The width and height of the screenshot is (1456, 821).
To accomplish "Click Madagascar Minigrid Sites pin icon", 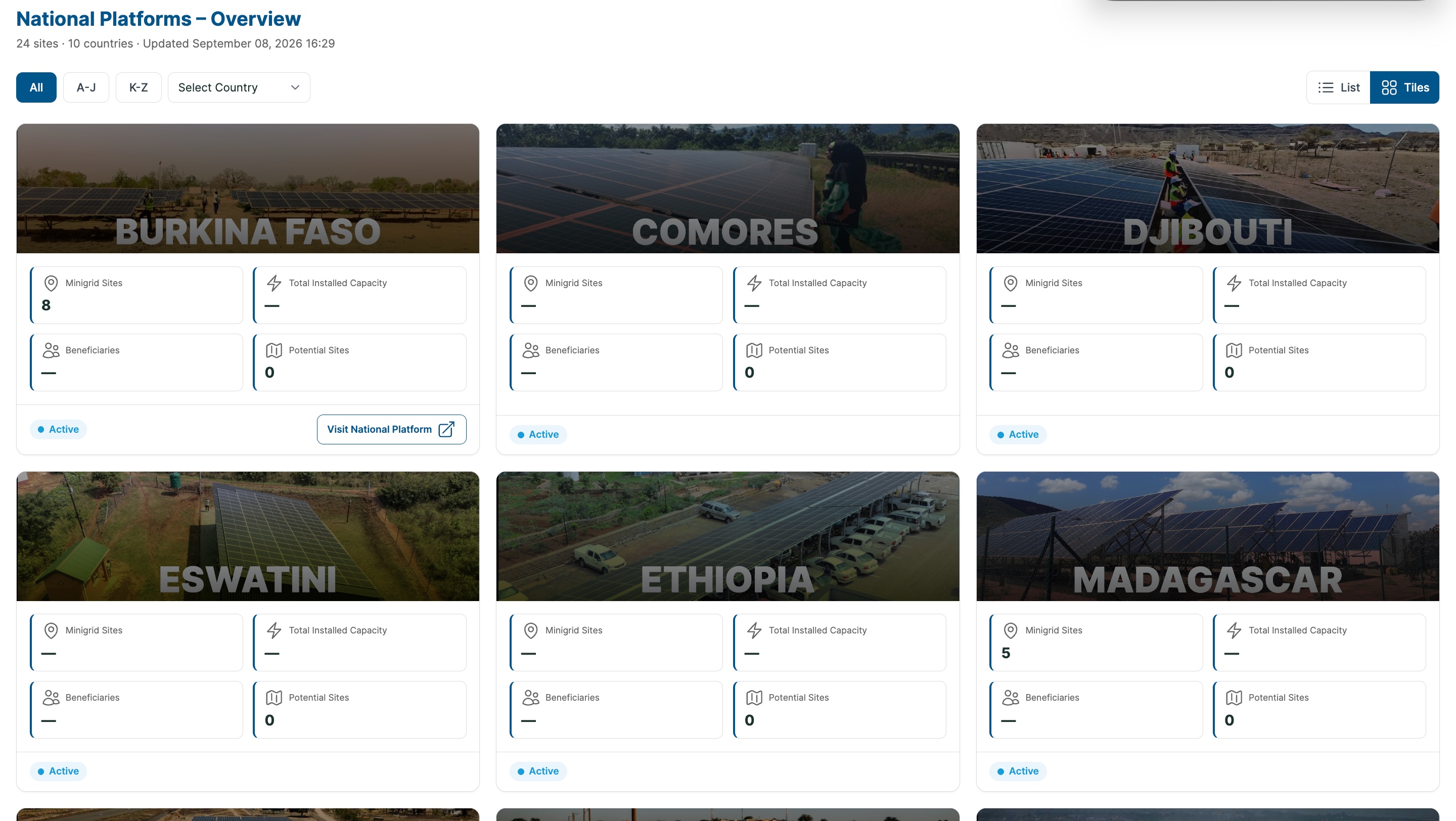I will point(1011,630).
